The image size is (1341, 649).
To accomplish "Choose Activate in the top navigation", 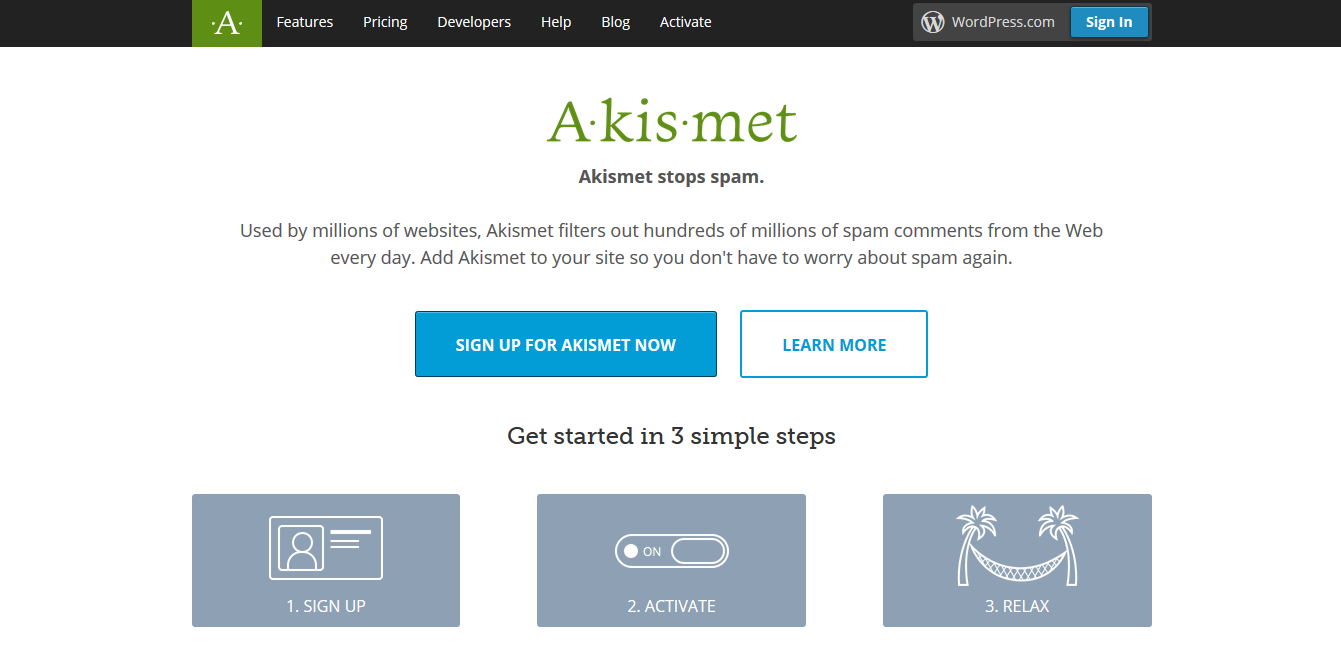I will [686, 22].
